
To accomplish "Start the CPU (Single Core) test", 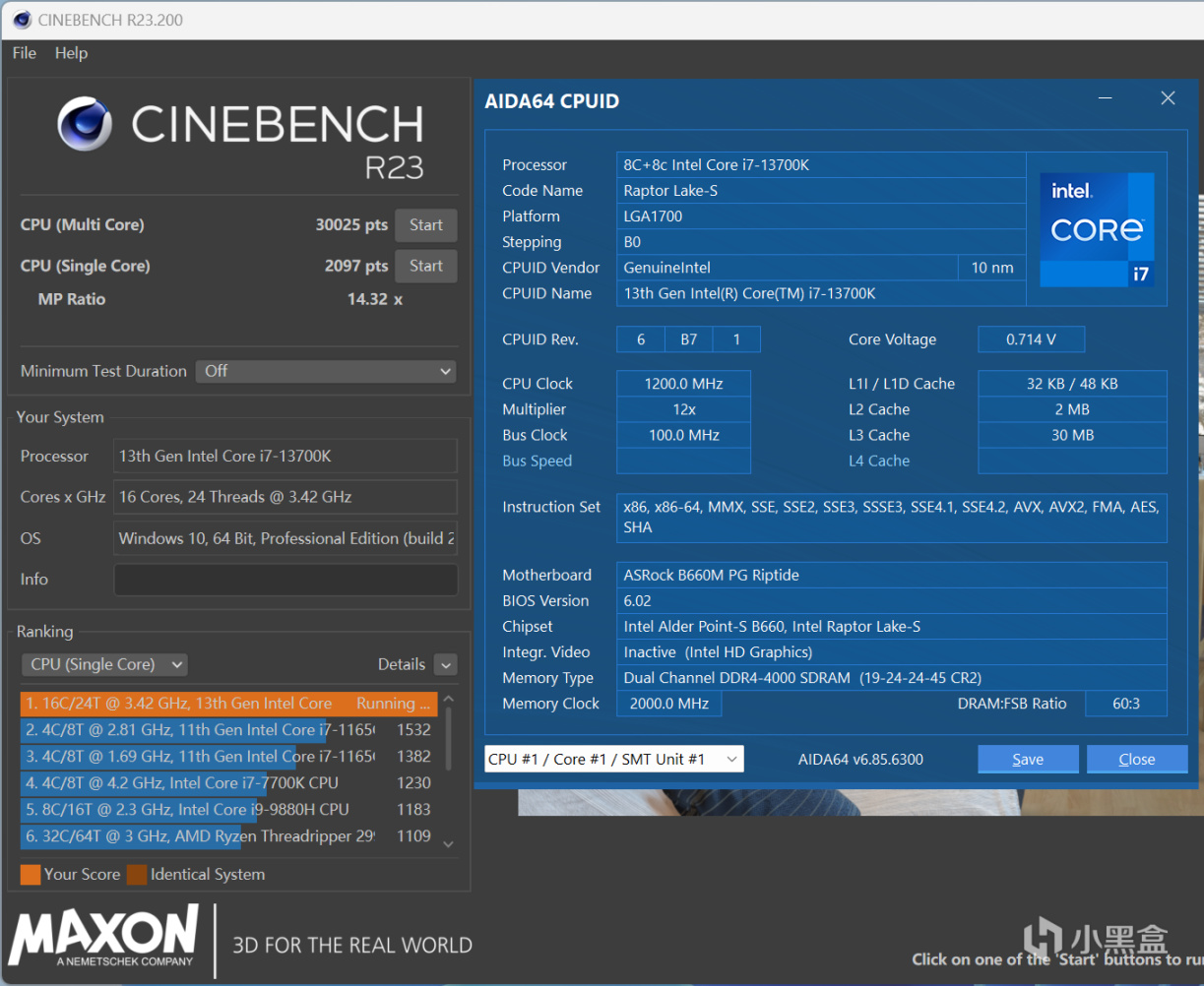I will pyautogui.click(x=425, y=266).
